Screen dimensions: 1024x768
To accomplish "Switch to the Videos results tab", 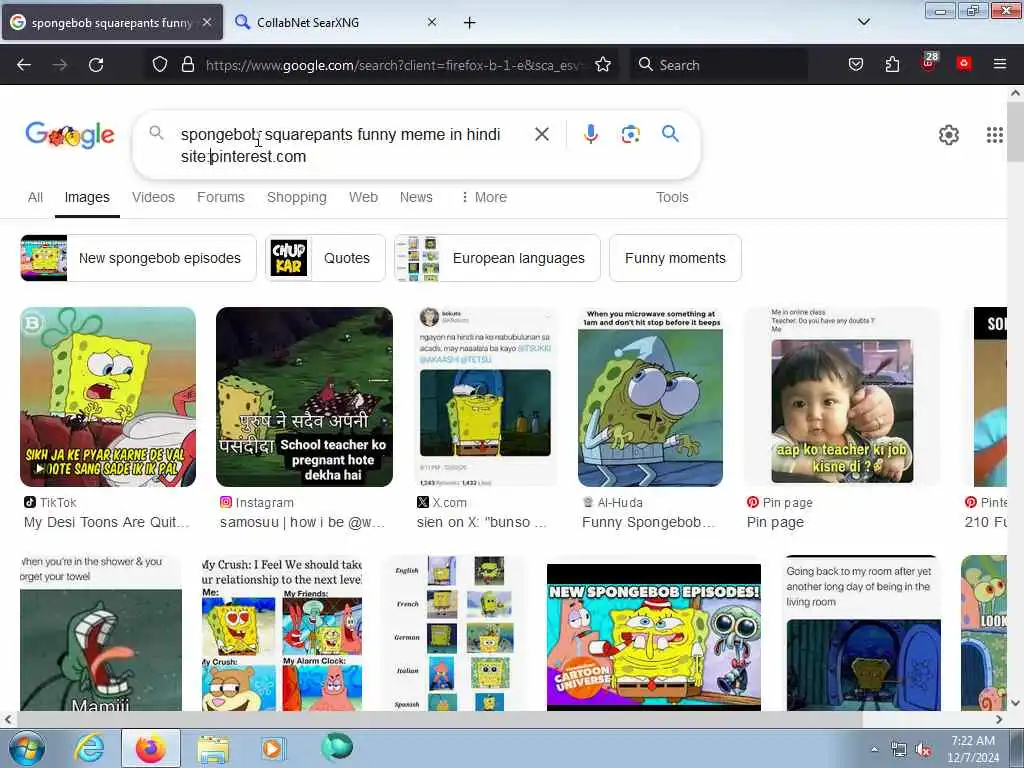I will tap(153, 197).
